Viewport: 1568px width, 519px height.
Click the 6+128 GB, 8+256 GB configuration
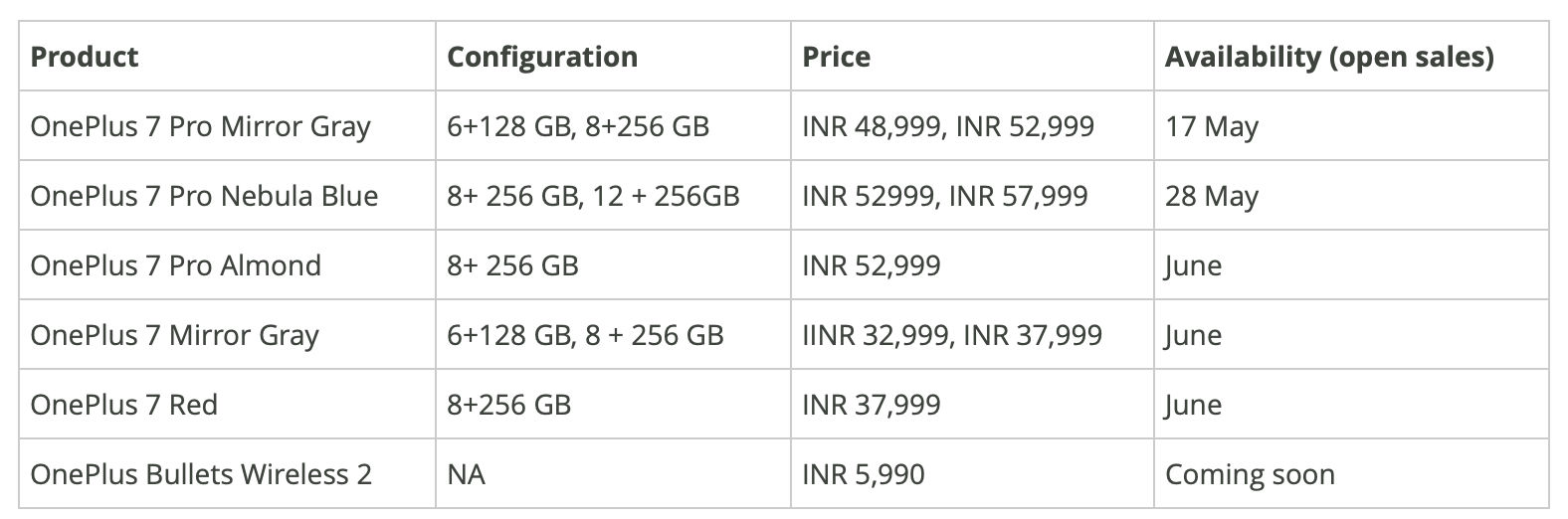(x=578, y=126)
